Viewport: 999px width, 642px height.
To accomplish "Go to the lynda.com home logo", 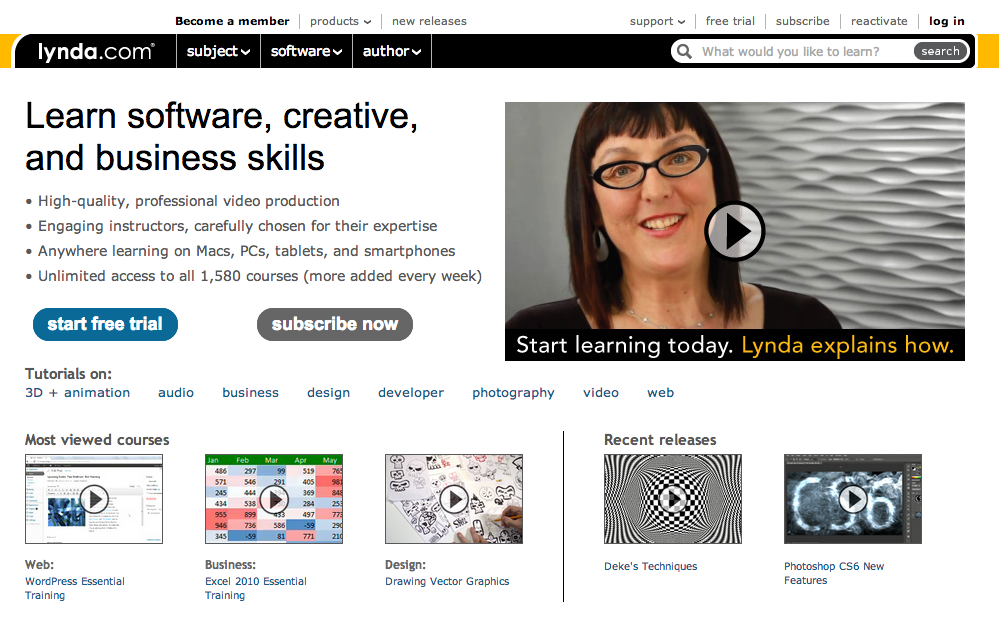I will tap(96, 52).
